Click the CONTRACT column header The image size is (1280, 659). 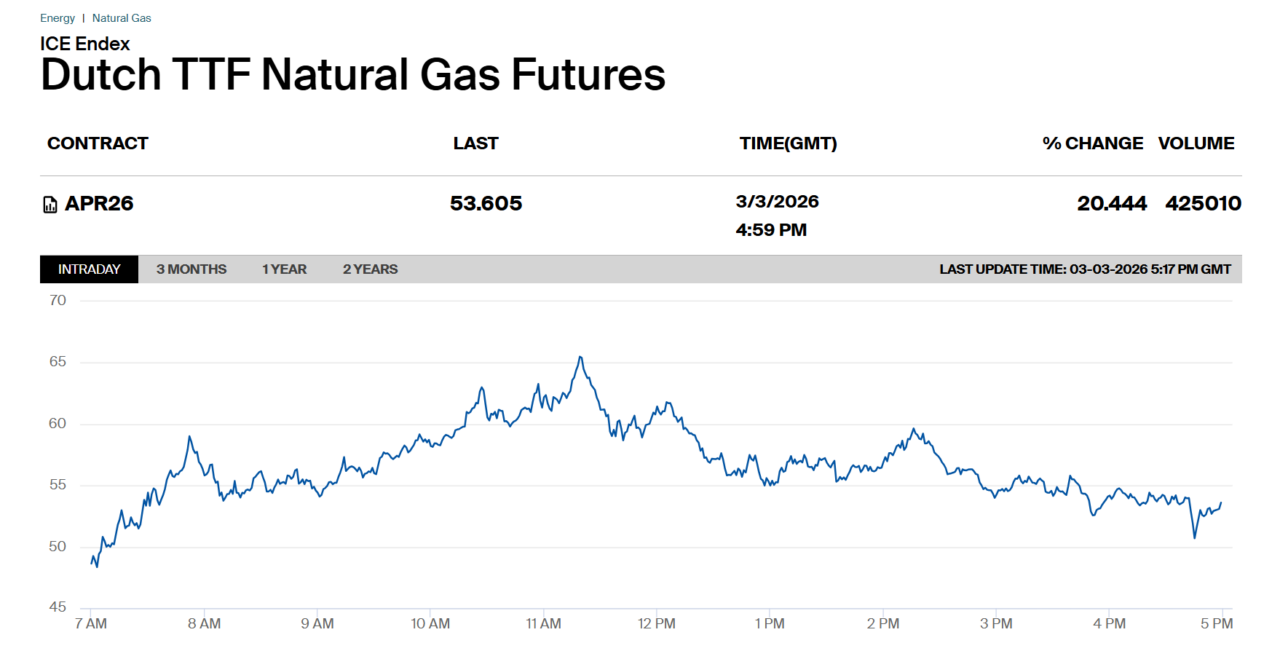[97, 143]
